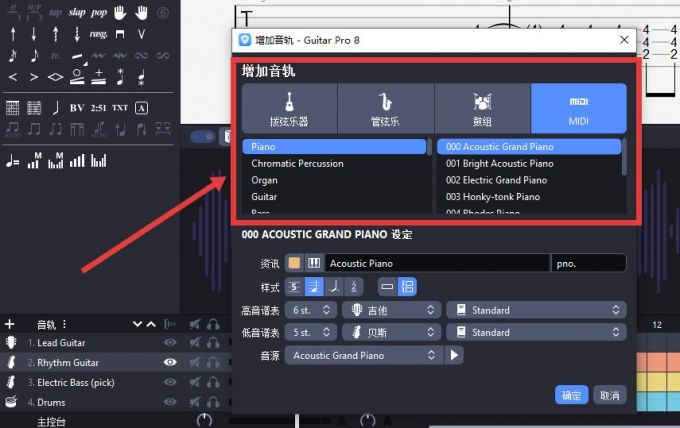Viewport: 680px width, 428px height.
Task: Toggle the slash notation style button
Action: pos(334,287)
